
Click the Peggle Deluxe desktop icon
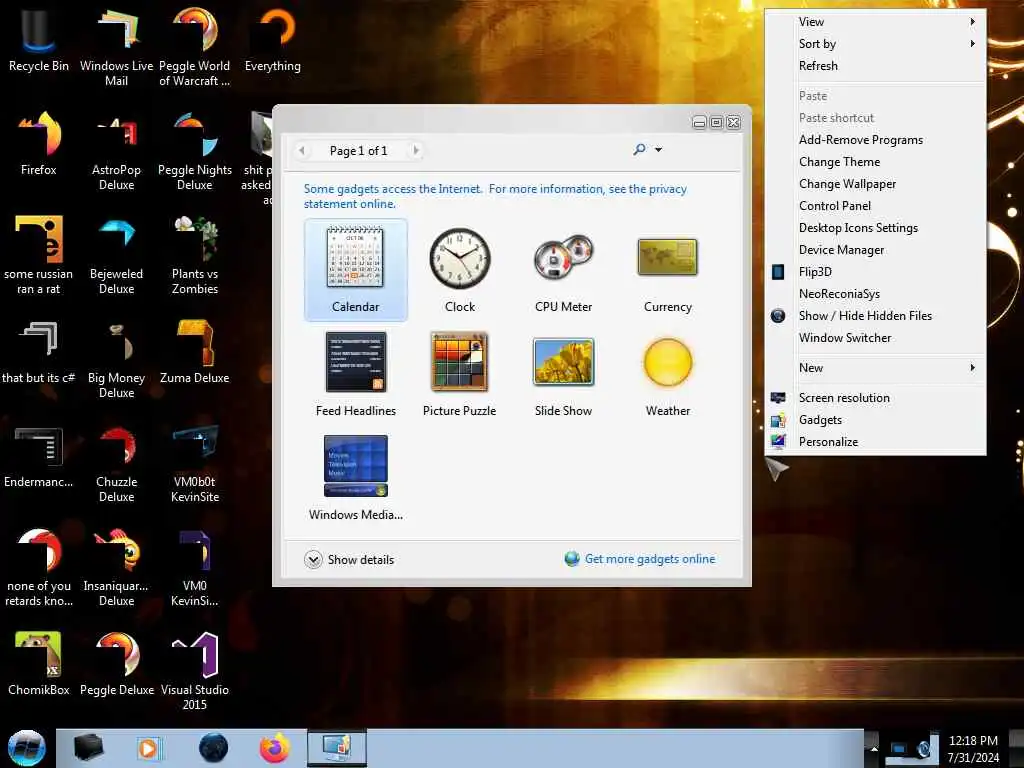pos(116,663)
